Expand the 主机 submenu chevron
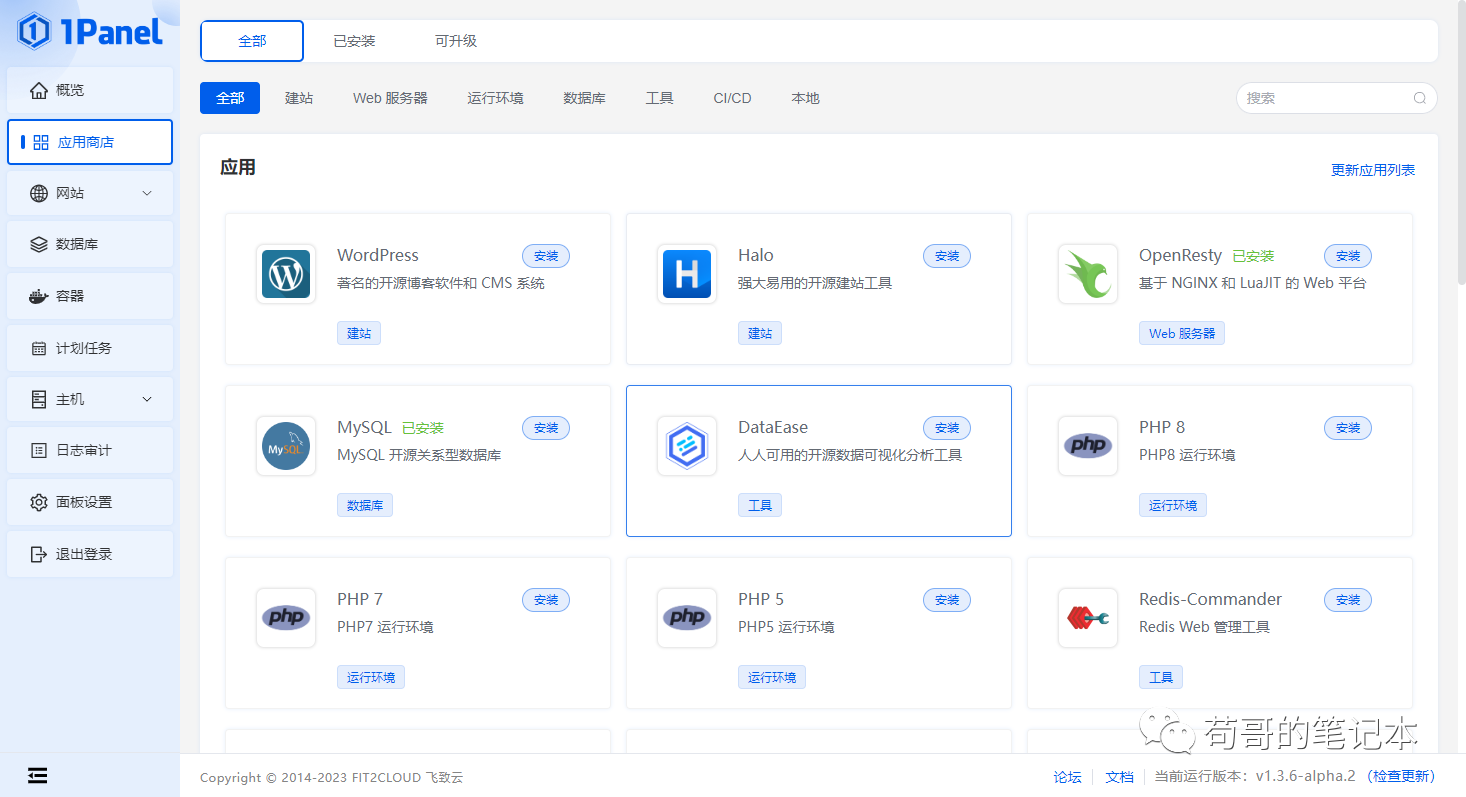The width and height of the screenshot is (1466, 797). click(147, 399)
